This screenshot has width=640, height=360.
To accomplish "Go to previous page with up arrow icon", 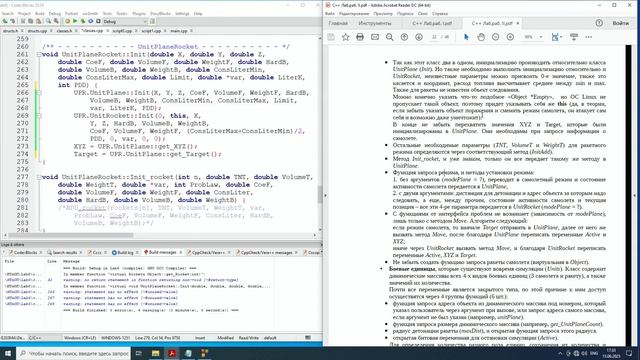I will 404,37.
